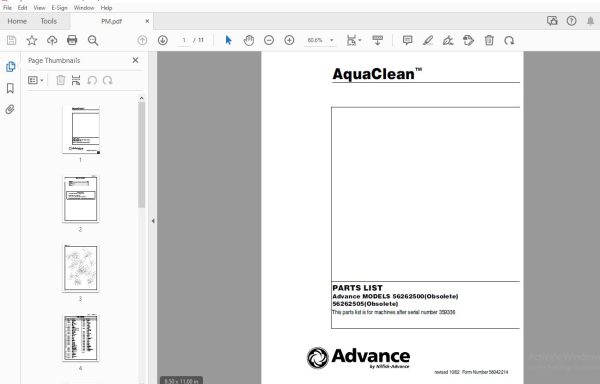Click the PARTS LIST heading
600x384 pixels.
[x=357, y=288]
